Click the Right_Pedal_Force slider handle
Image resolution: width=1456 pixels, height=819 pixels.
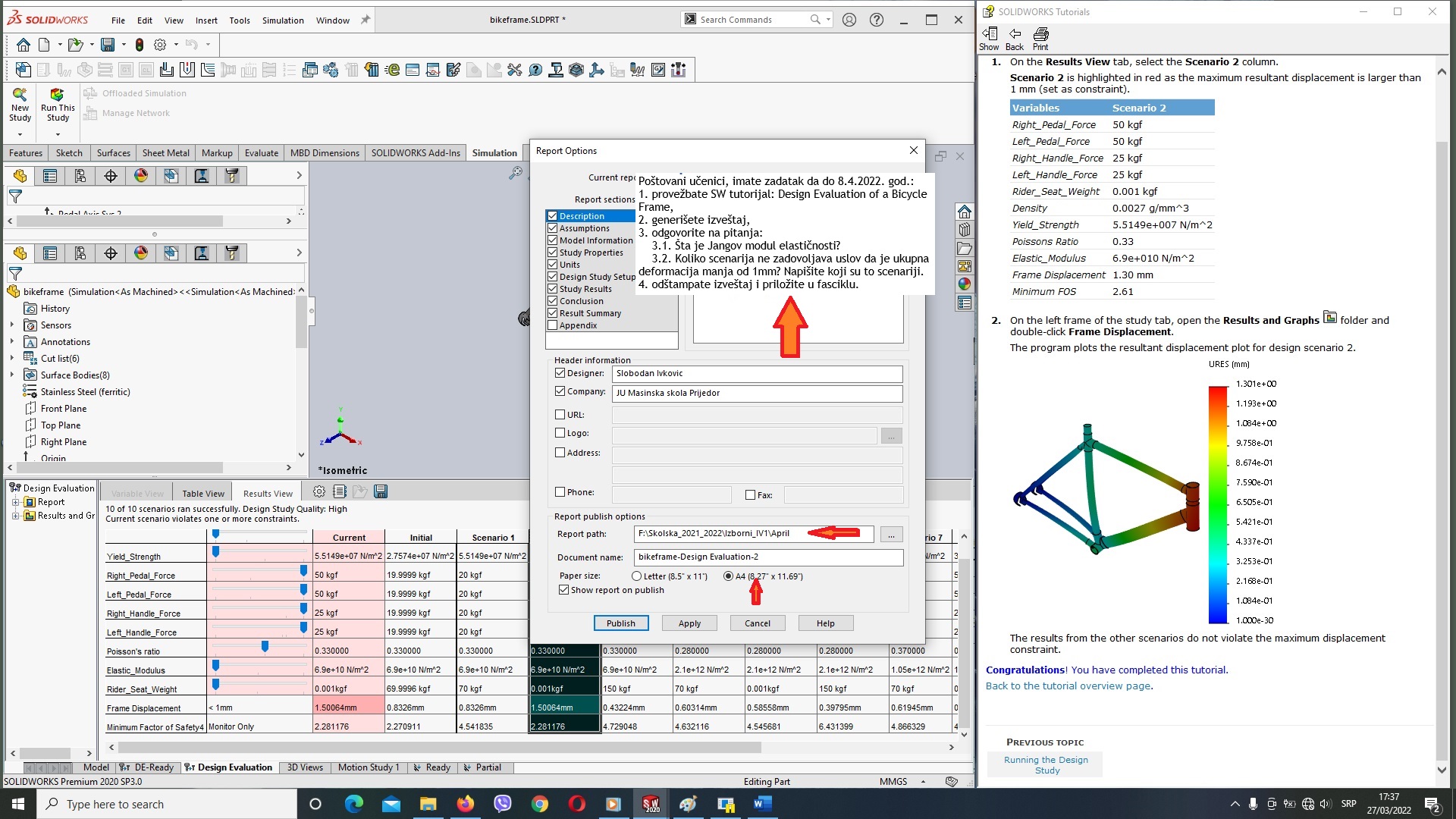tap(303, 571)
